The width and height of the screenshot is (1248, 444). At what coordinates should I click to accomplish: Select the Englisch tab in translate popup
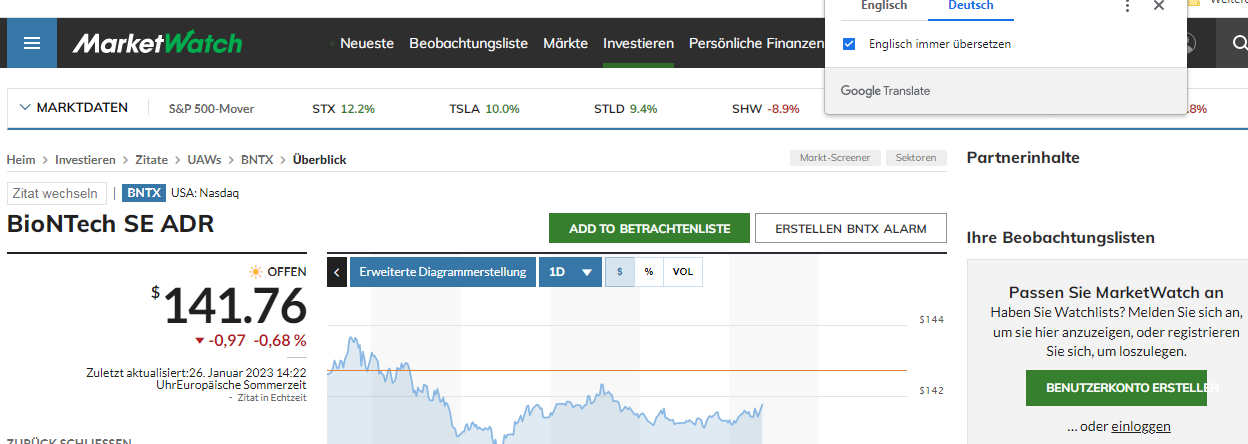point(884,6)
